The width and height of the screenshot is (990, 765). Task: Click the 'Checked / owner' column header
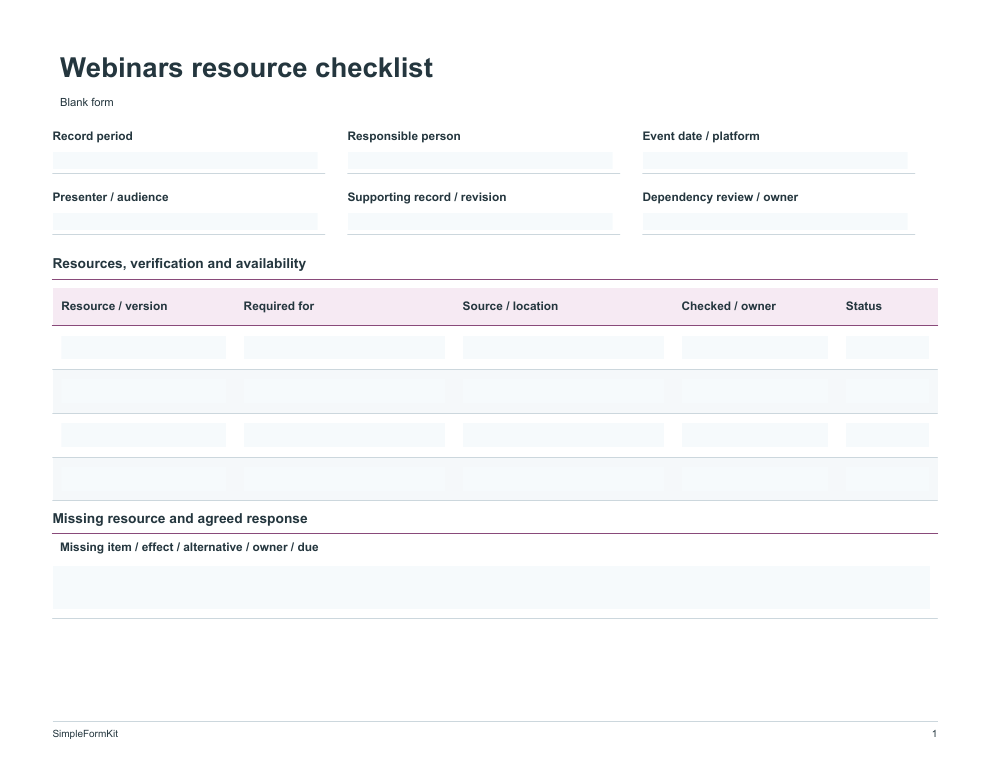click(x=729, y=306)
